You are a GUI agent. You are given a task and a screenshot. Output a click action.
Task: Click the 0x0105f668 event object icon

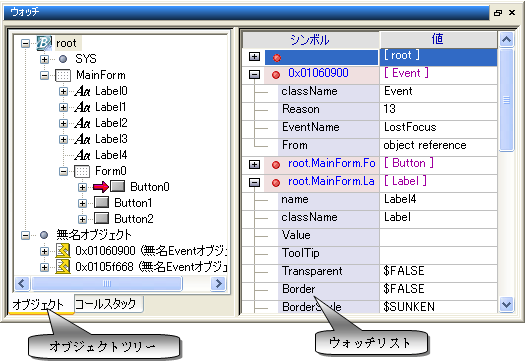coord(63,267)
